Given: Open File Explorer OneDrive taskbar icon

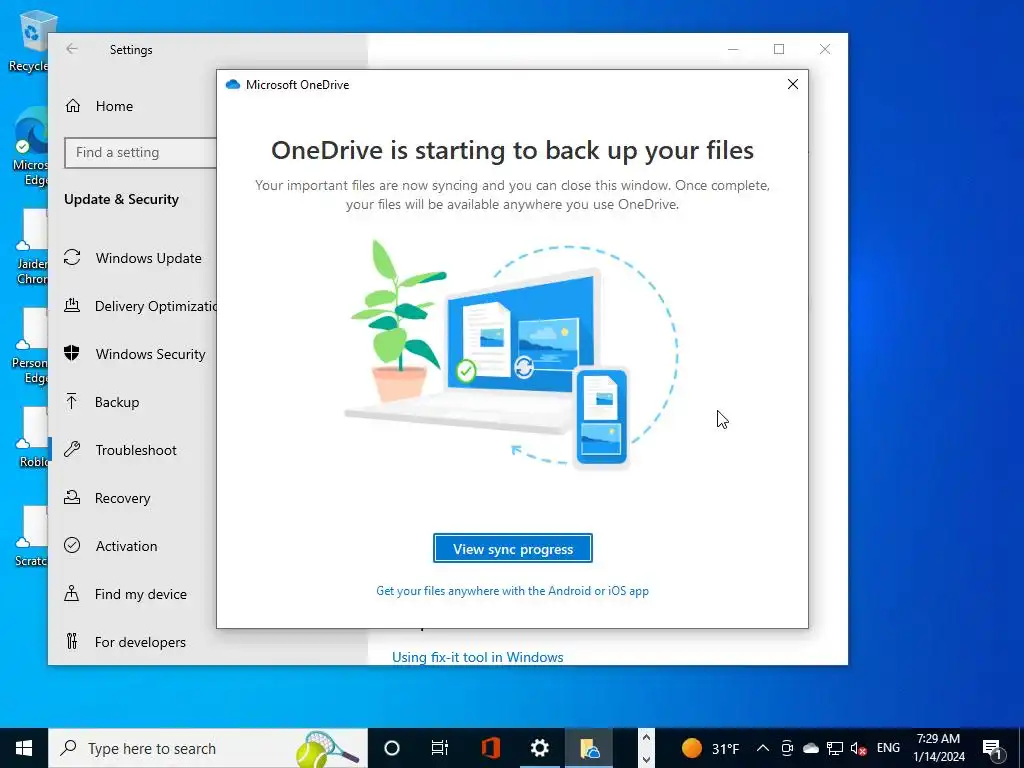Looking at the screenshot, I should (x=589, y=748).
